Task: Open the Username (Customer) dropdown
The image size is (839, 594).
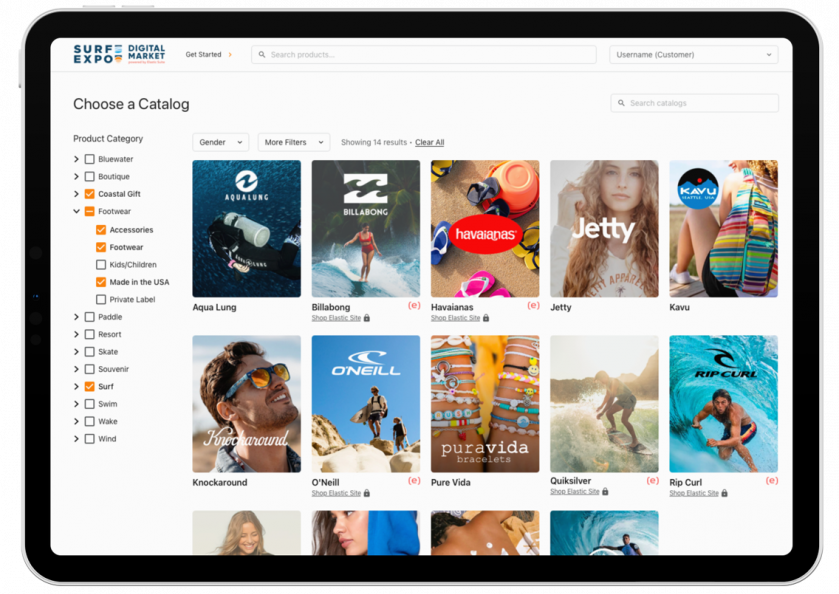Action: click(x=693, y=55)
